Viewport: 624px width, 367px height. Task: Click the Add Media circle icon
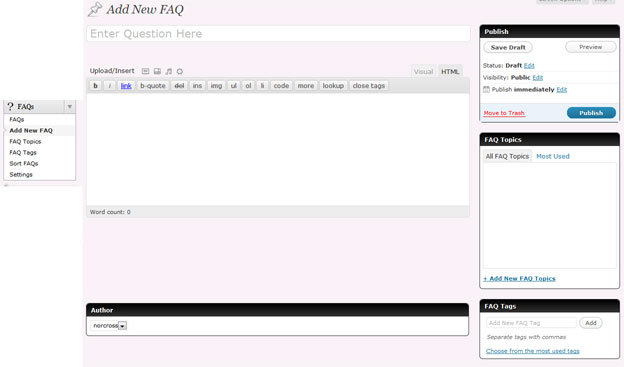pos(180,71)
